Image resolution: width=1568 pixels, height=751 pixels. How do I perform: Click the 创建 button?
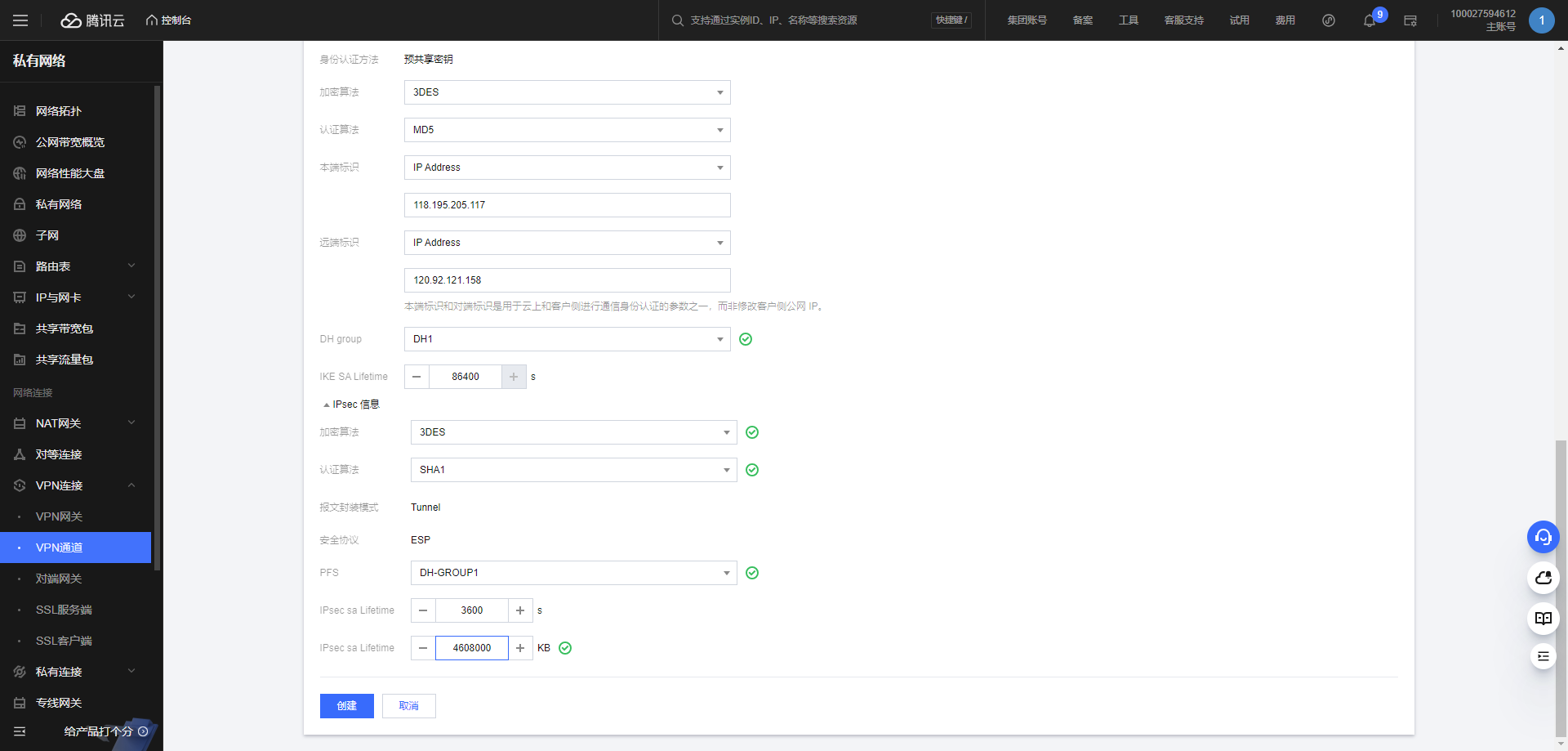tap(346, 706)
